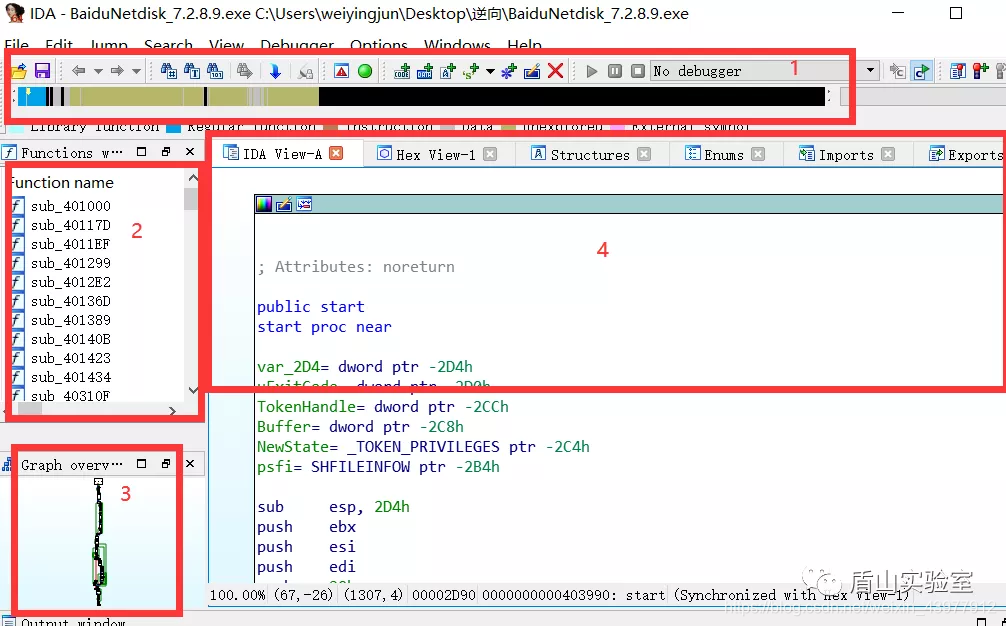Open the File menu
Viewport: 1006px width, 626px height.
click(17, 45)
